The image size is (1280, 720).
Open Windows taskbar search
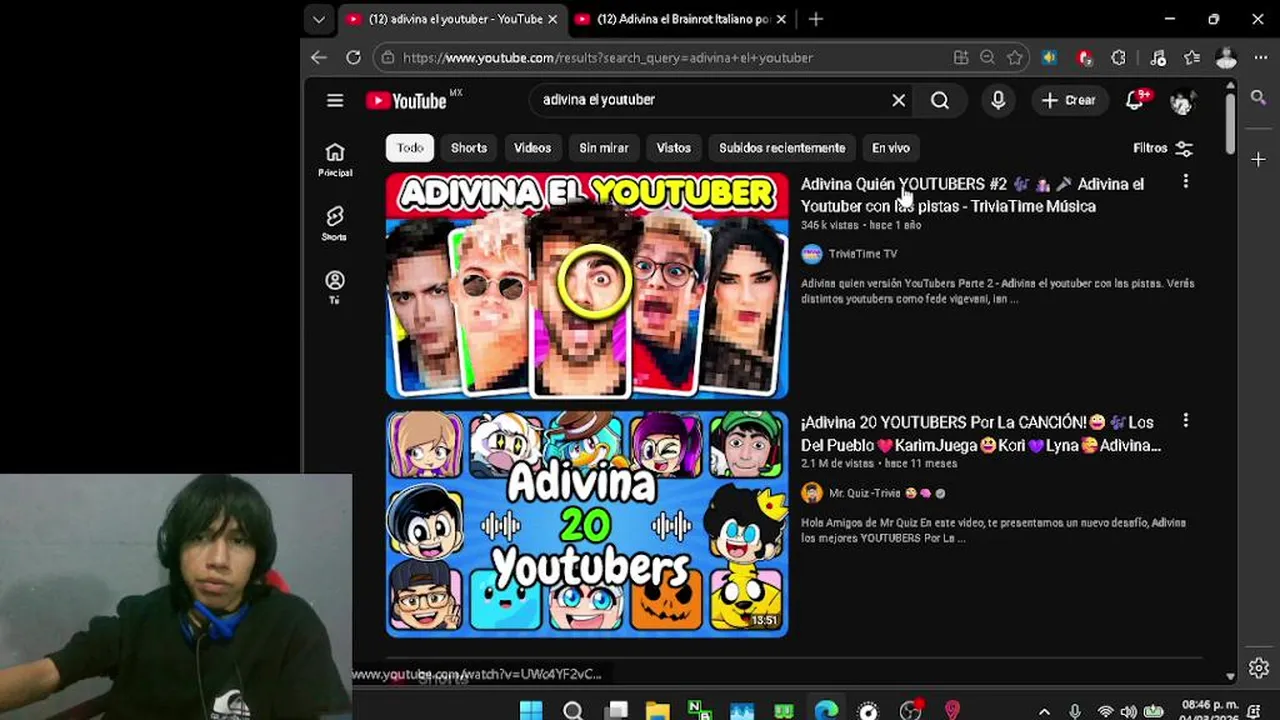point(573,711)
